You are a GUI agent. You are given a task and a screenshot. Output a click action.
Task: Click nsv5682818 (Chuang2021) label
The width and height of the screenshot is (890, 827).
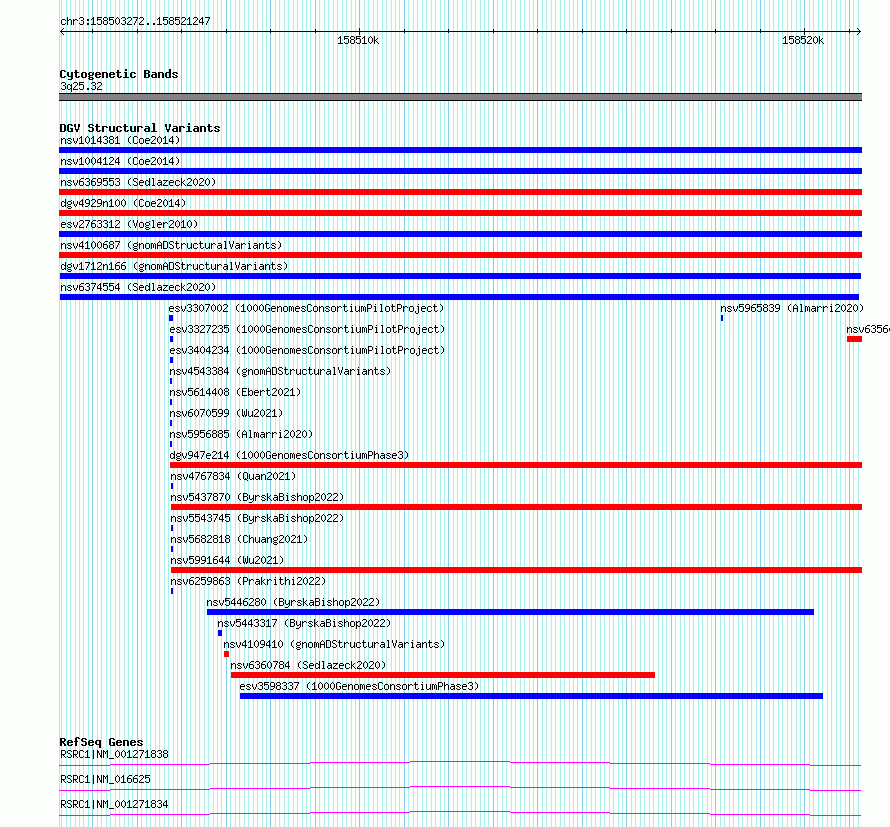239,539
